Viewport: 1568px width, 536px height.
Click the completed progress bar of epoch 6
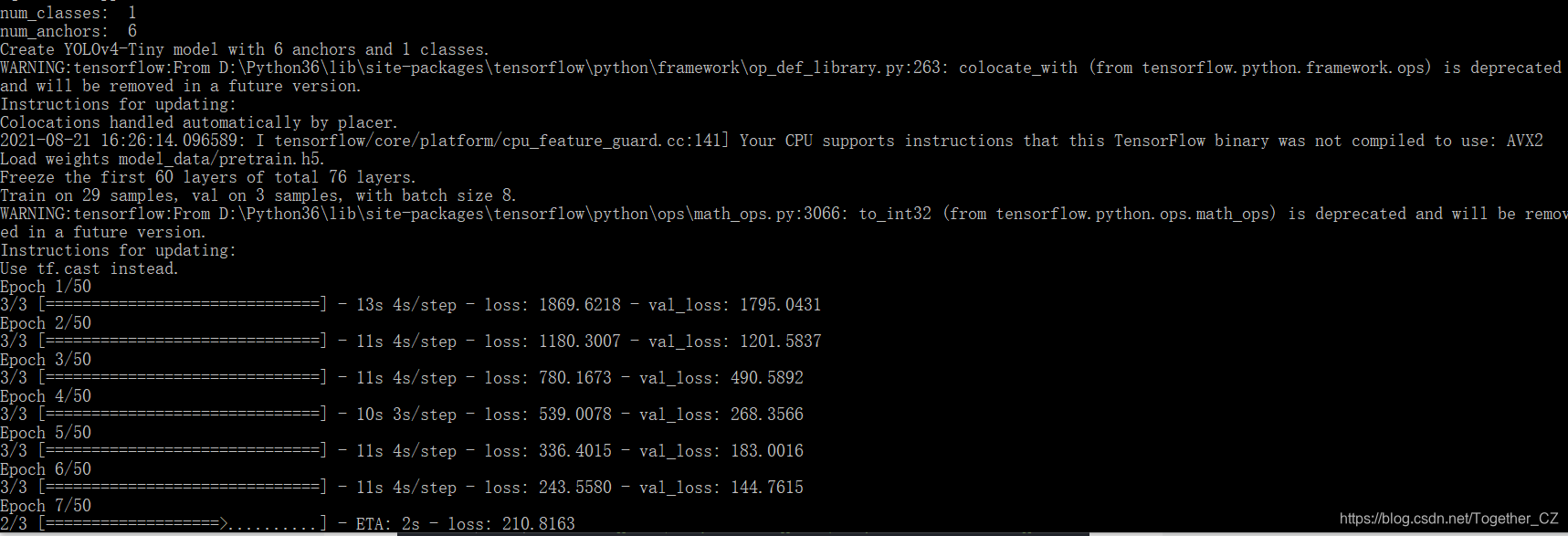tap(183, 488)
